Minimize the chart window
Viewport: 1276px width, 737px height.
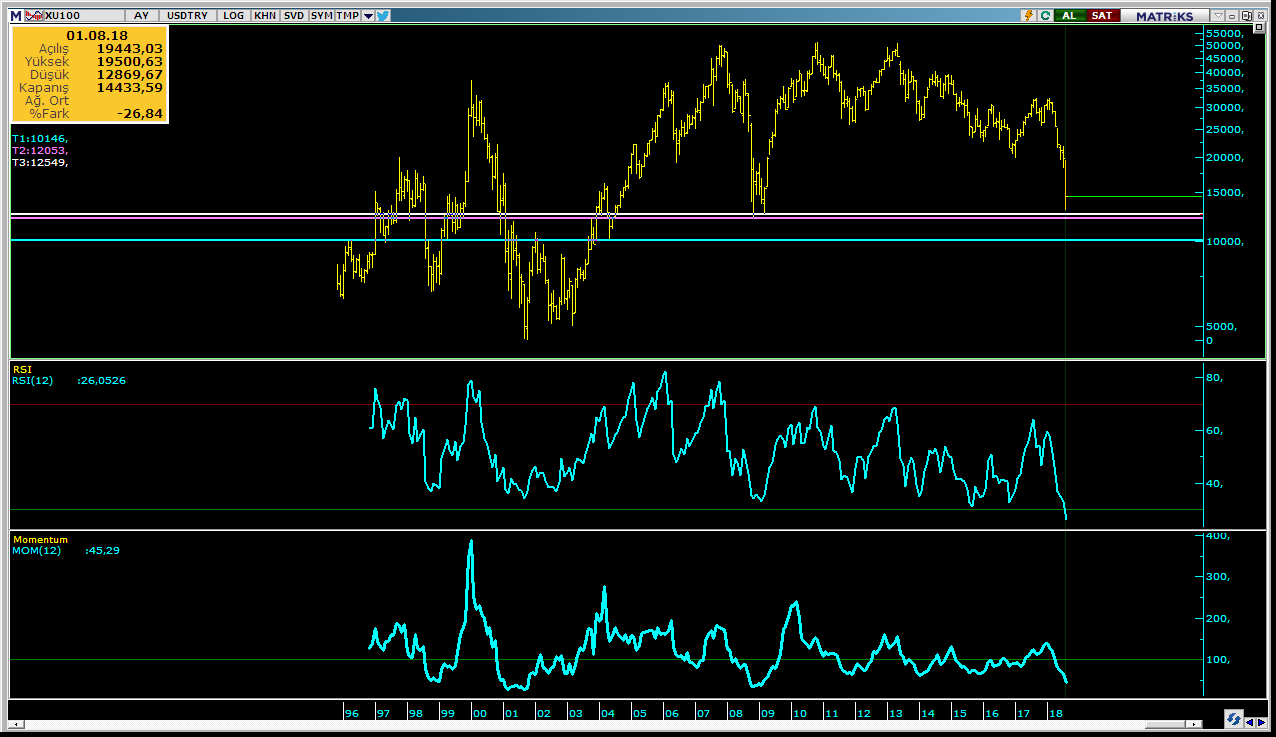tap(1232, 15)
